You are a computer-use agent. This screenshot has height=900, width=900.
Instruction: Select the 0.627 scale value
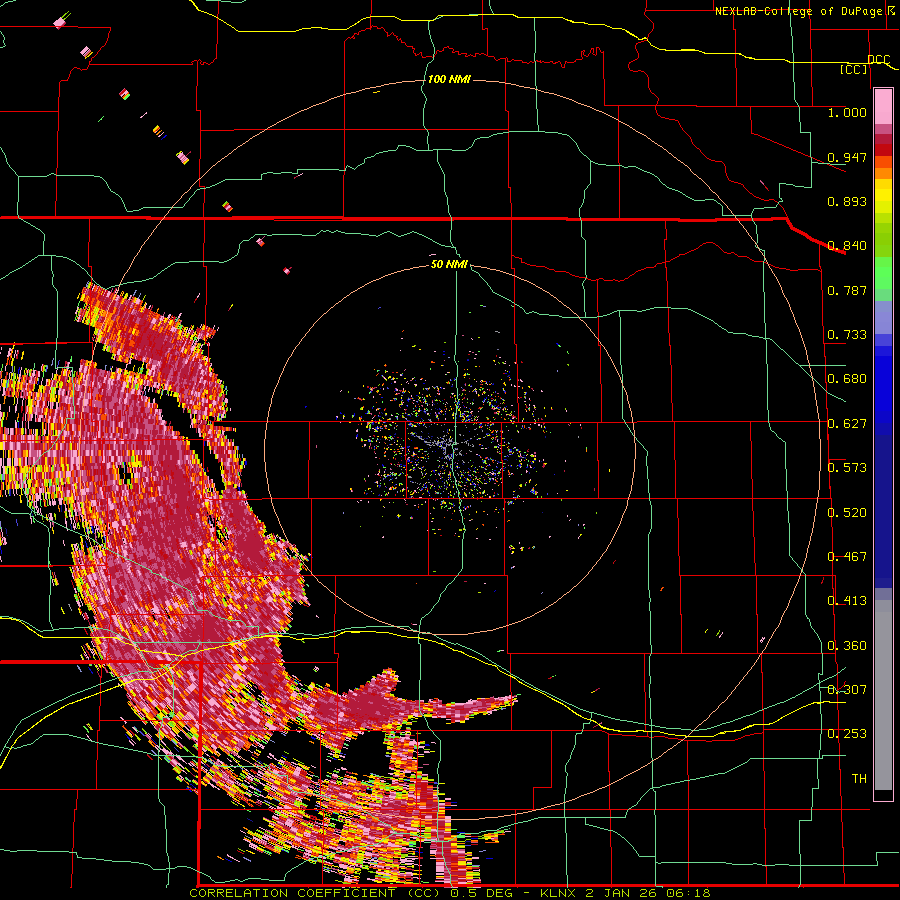pos(847,424)
